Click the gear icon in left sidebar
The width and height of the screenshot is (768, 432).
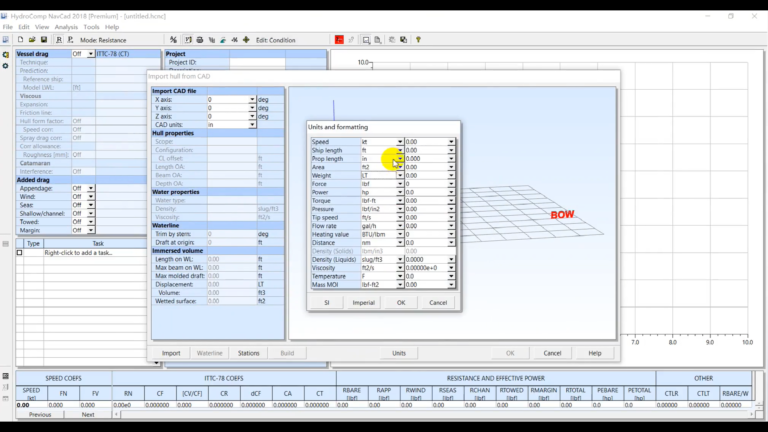tap(5, 66)
